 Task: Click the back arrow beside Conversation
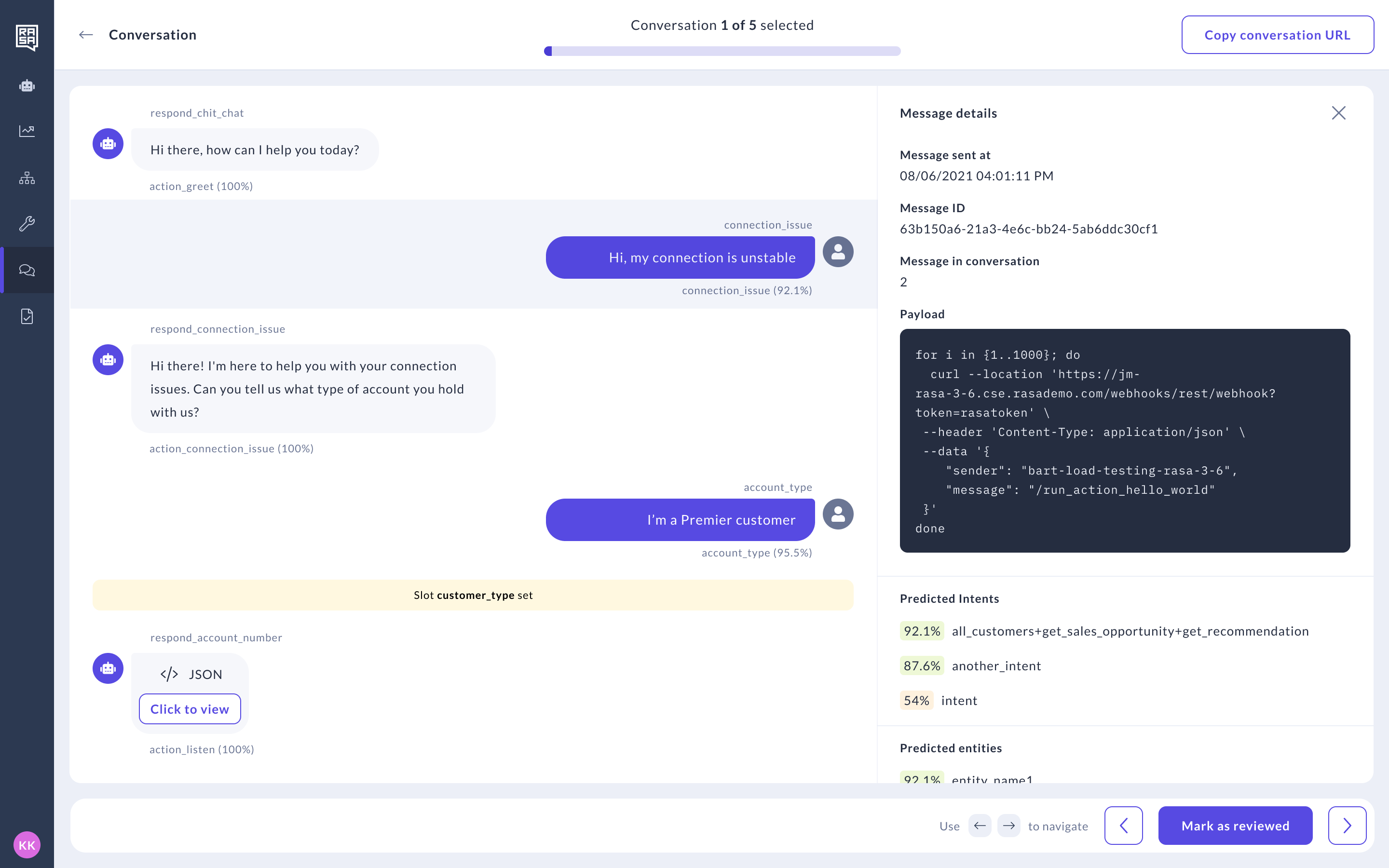[86, 35]
